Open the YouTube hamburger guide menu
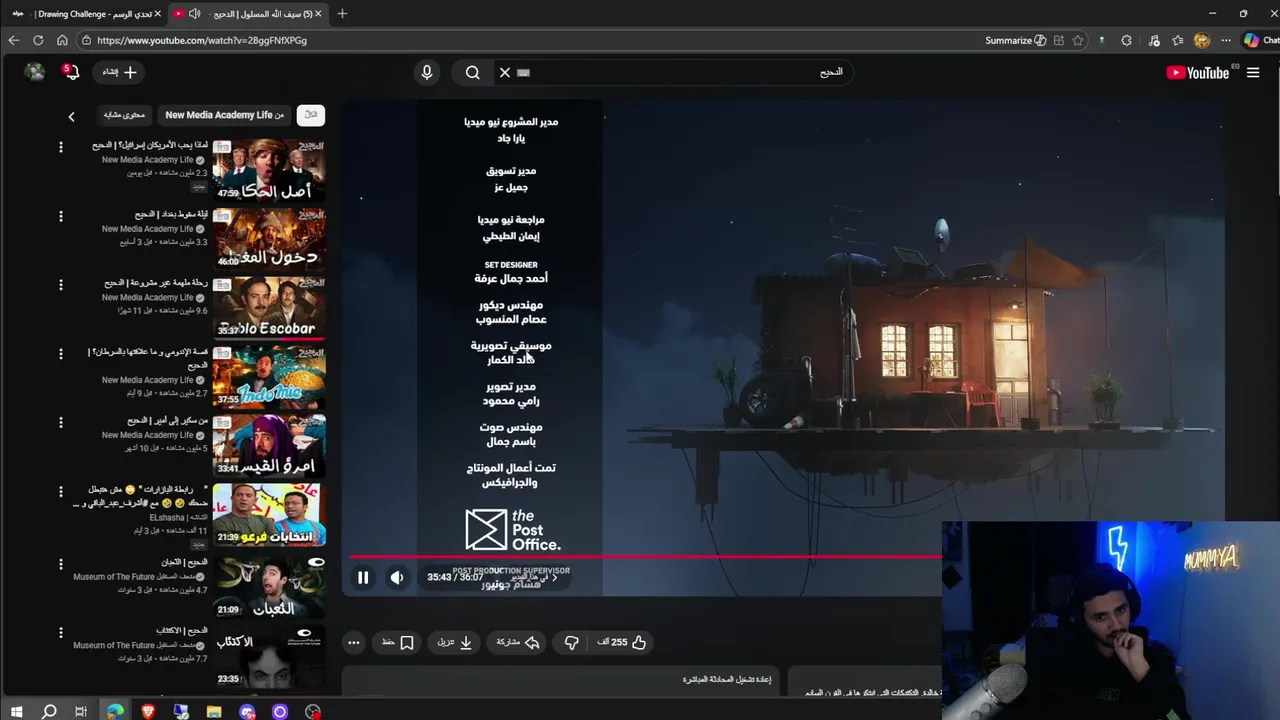Image resolution: width=1280 pixels, height=720 pixels. pyautogui.click(x=1253, y=72)
